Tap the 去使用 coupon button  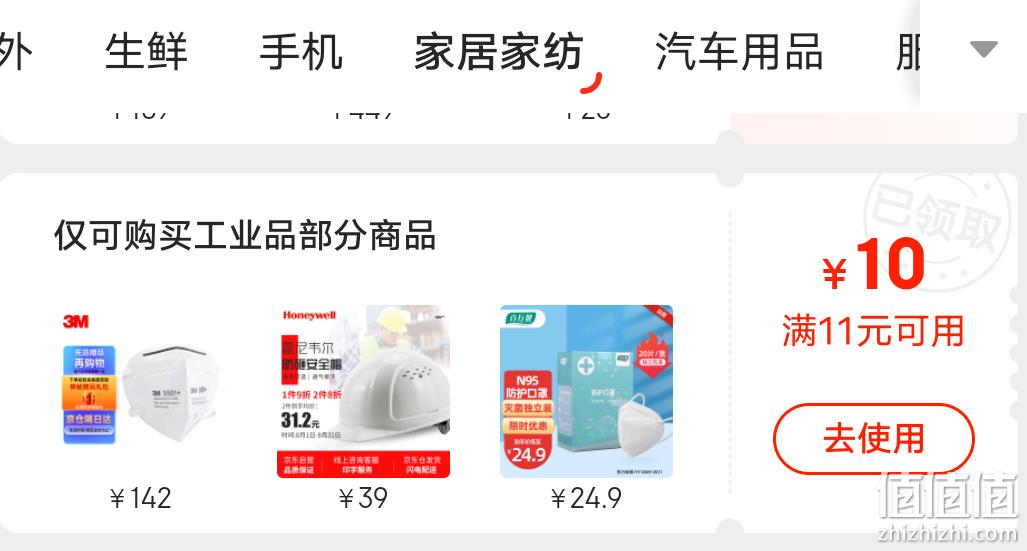point(874,438)
